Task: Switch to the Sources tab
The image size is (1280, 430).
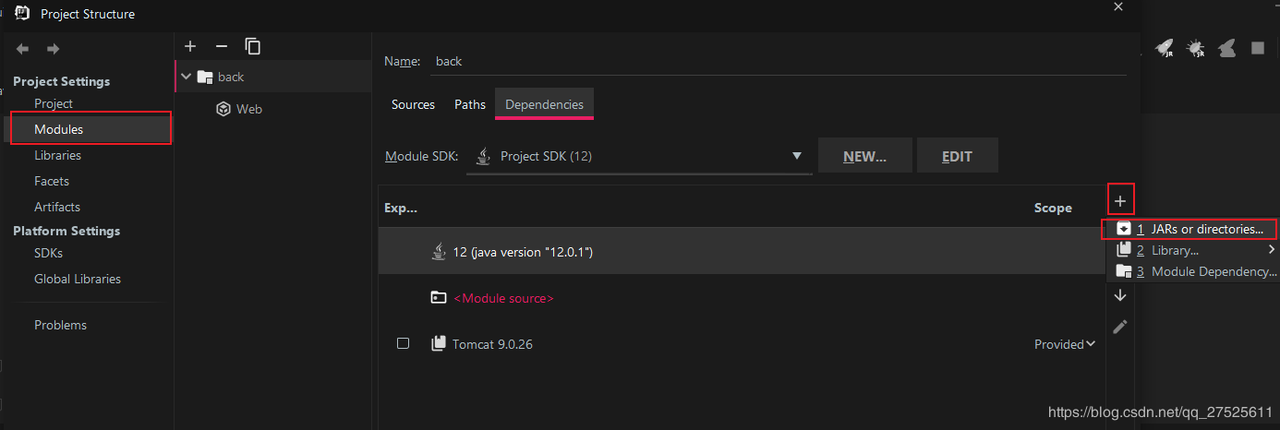Action: click(x=413, y=104)
